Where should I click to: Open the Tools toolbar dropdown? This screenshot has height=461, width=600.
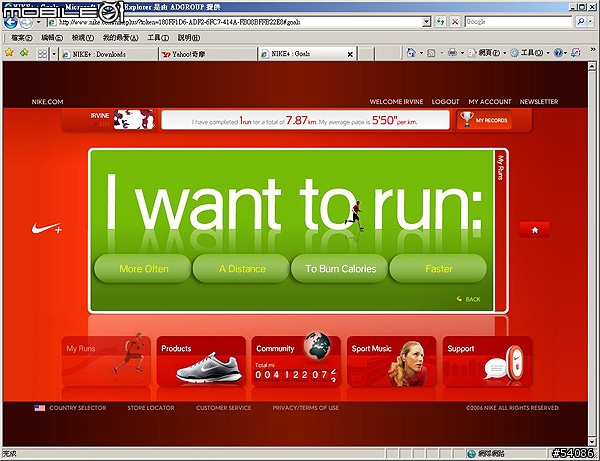click(530, 53)
